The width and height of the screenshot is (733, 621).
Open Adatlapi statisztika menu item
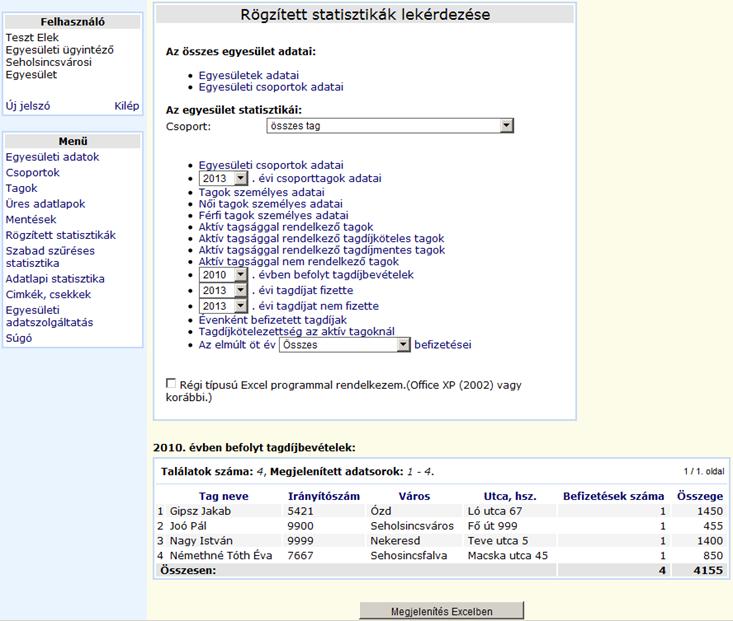[x=55, y=279]
